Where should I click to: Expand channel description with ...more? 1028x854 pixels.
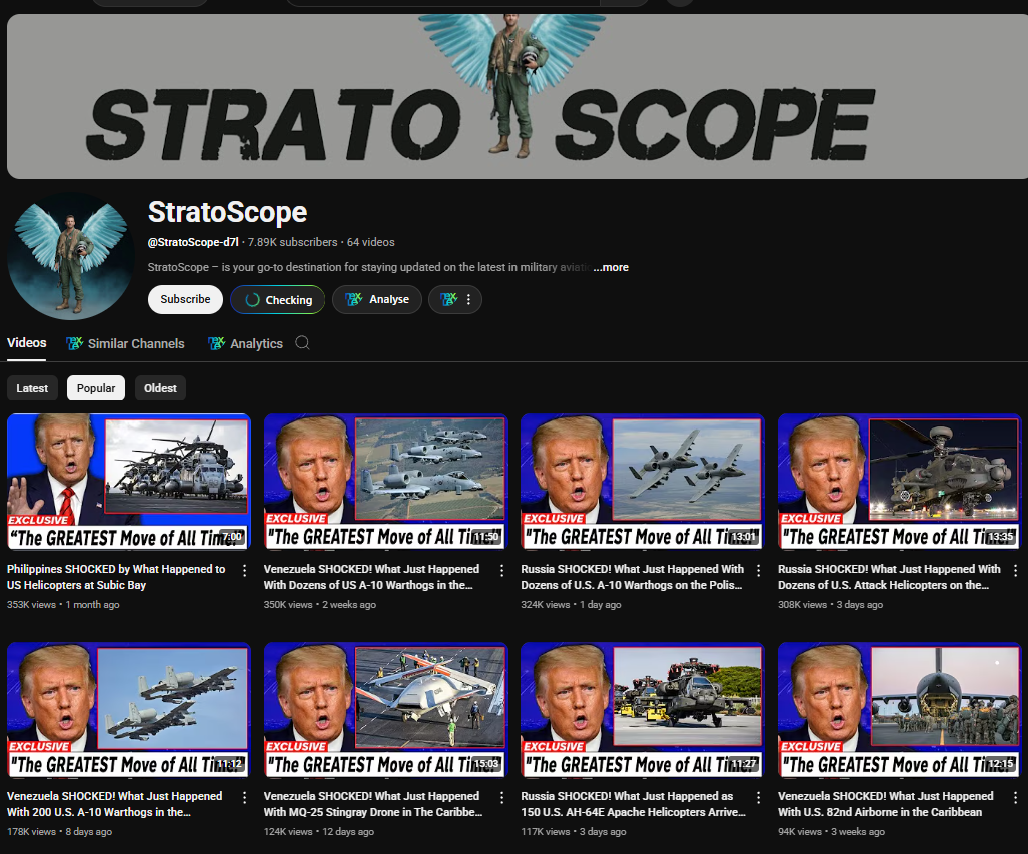pos(611,267)
